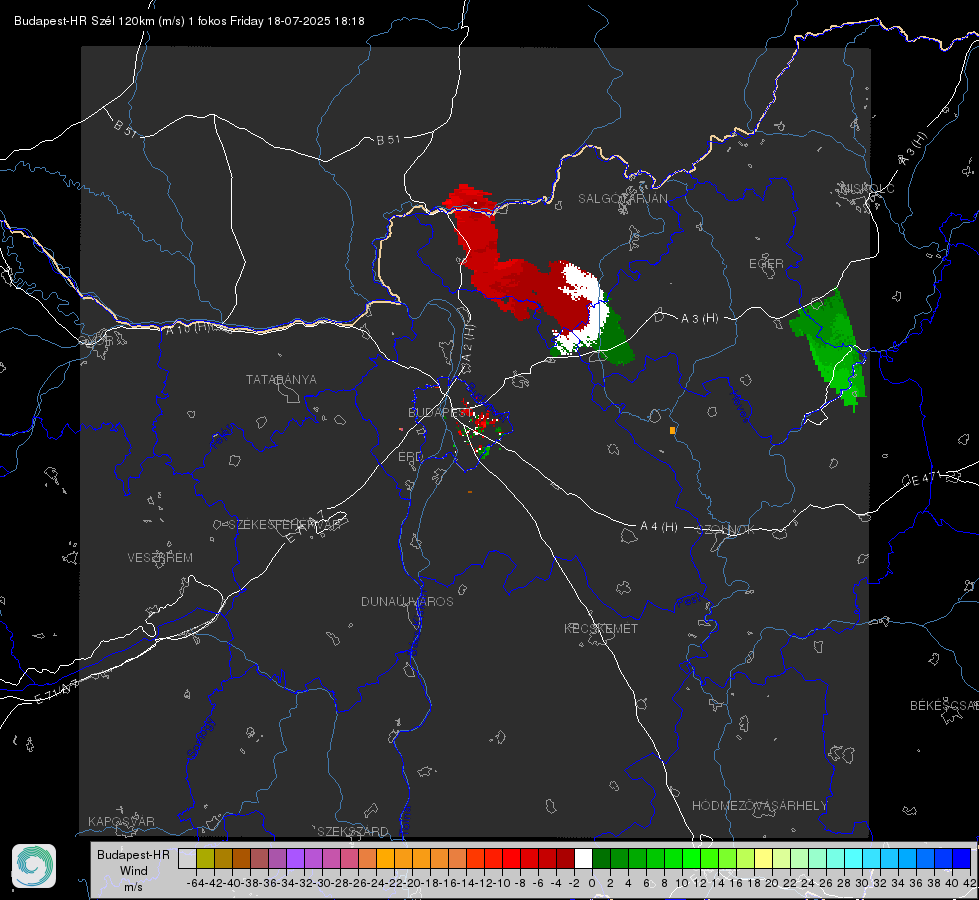Select the SZEKESFEHERVAR city label

click(284, 525)
